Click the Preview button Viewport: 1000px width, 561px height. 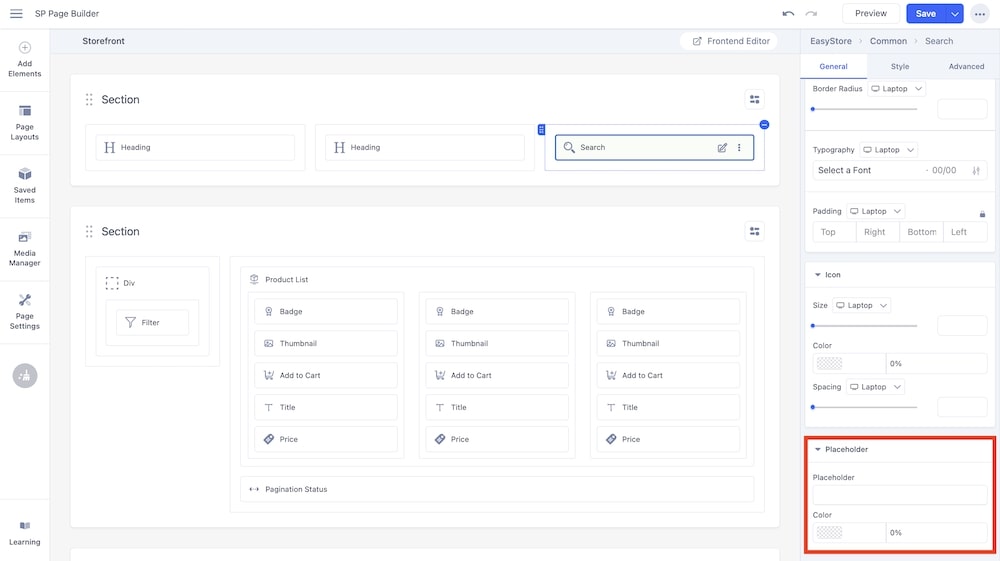(870, 14)
